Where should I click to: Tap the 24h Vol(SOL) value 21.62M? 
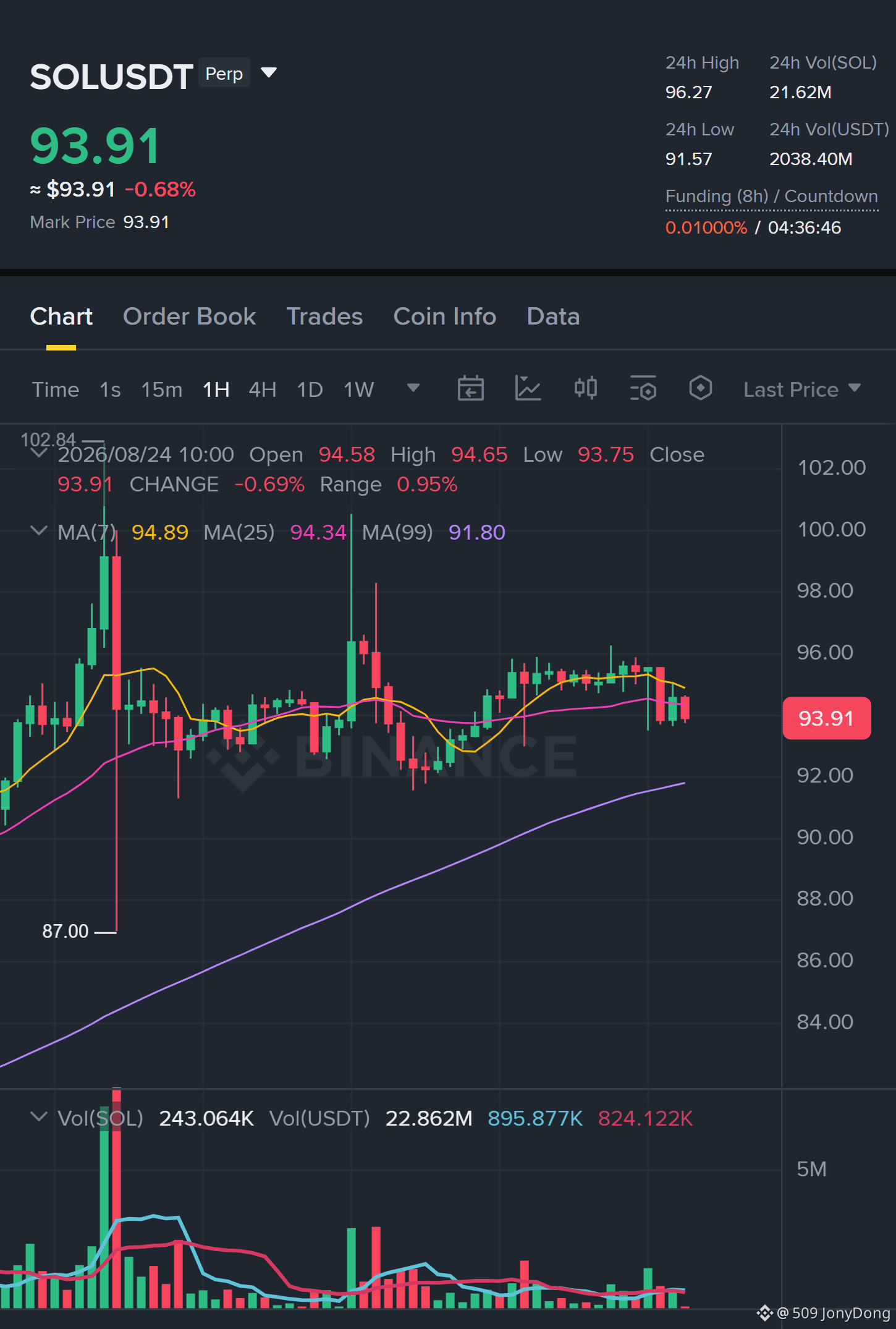tap(800, 92)
